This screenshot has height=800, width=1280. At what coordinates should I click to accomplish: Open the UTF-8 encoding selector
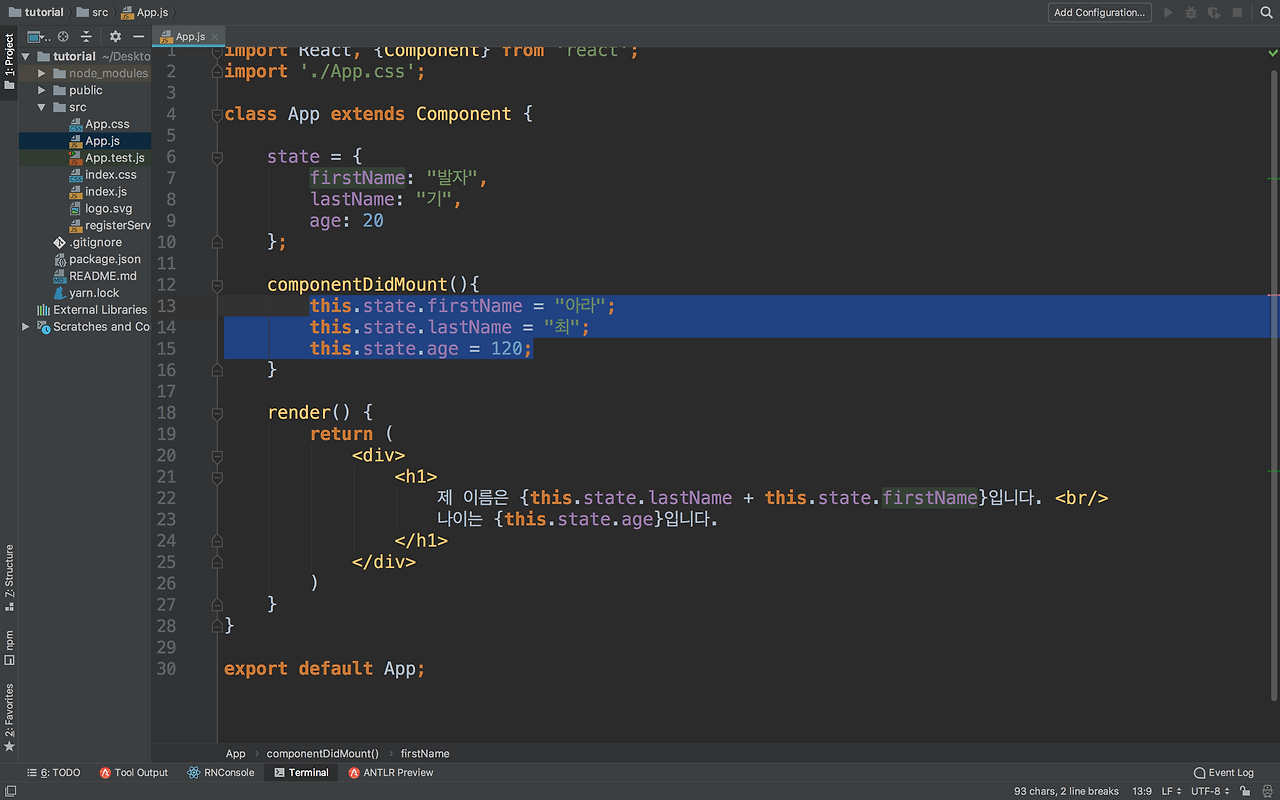(x=1209, y=791)
